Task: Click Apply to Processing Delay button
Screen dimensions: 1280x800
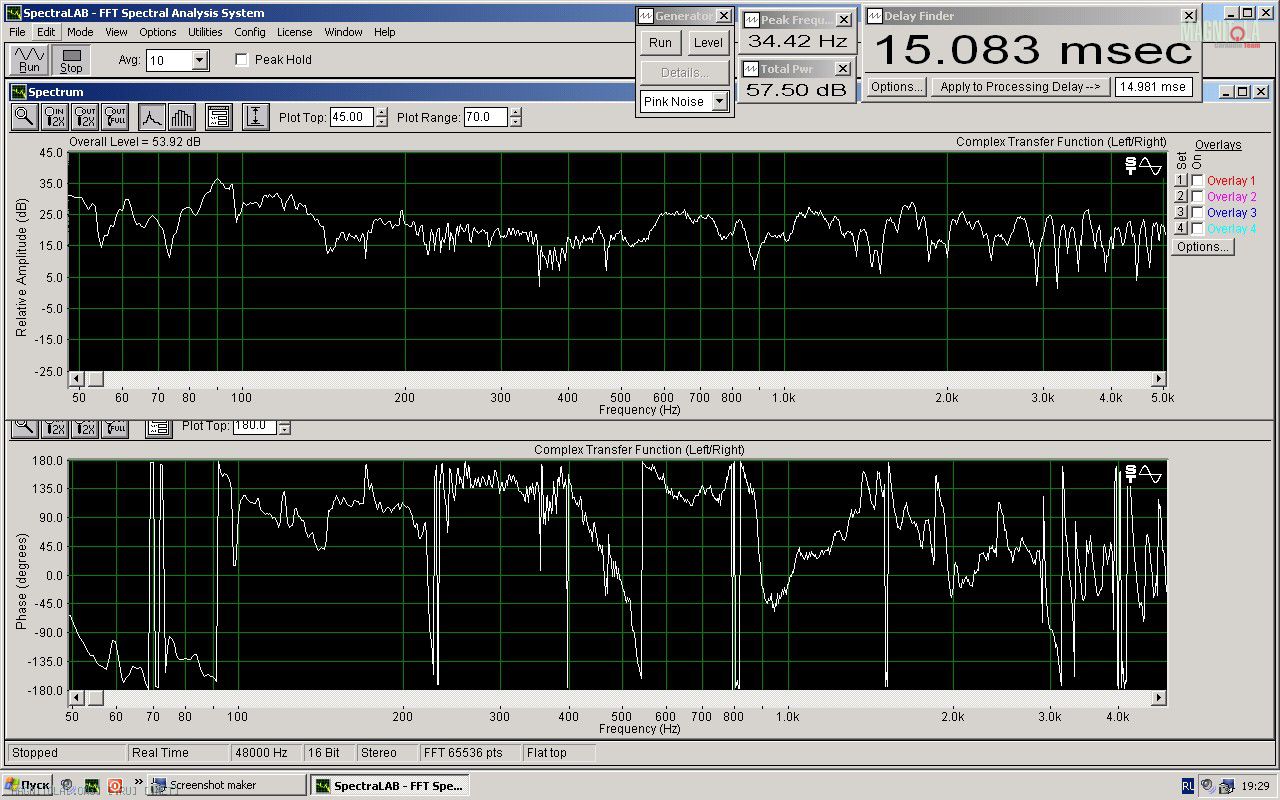Action: (x=1020, y=87)
